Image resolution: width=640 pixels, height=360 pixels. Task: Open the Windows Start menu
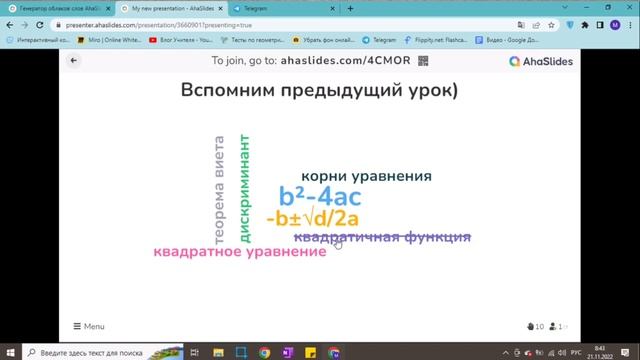[x=11, y=352]
